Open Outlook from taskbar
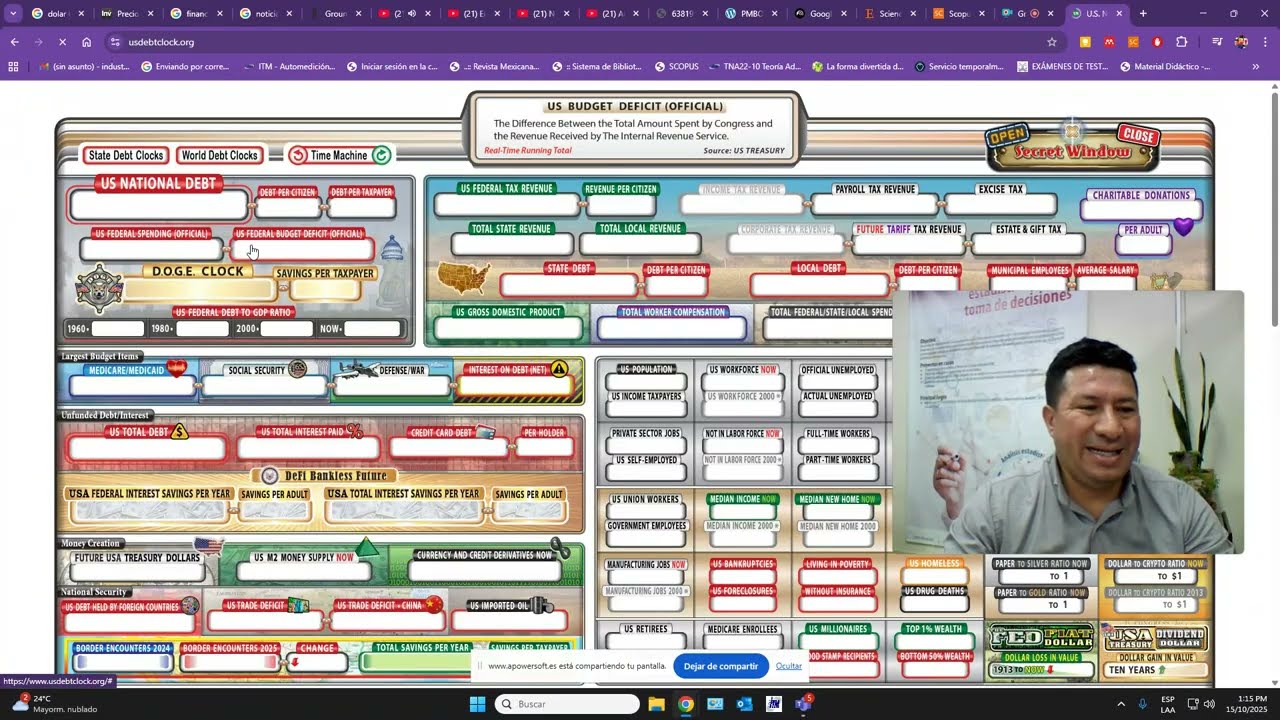The width and height of the screenshot is (1280, 720). [x=744, y=704]
